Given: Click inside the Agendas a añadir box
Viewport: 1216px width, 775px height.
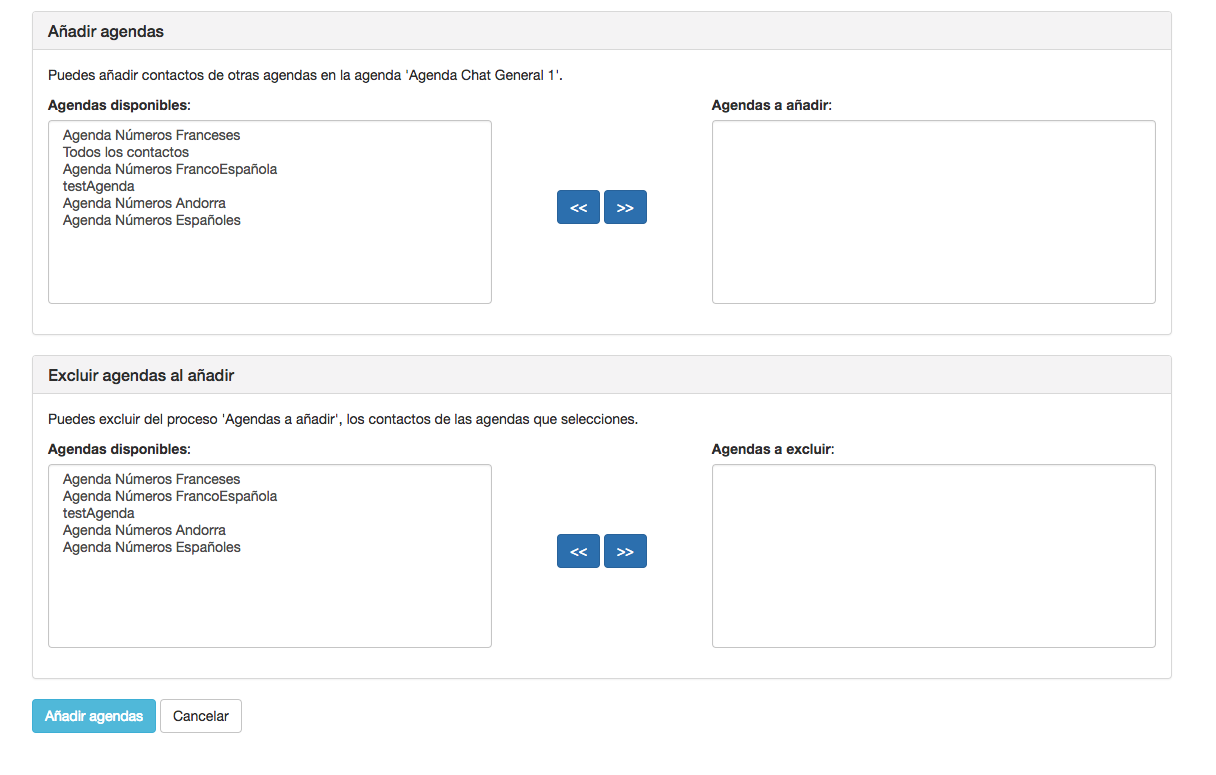Looking at the screenshot, I should [933, 212].
